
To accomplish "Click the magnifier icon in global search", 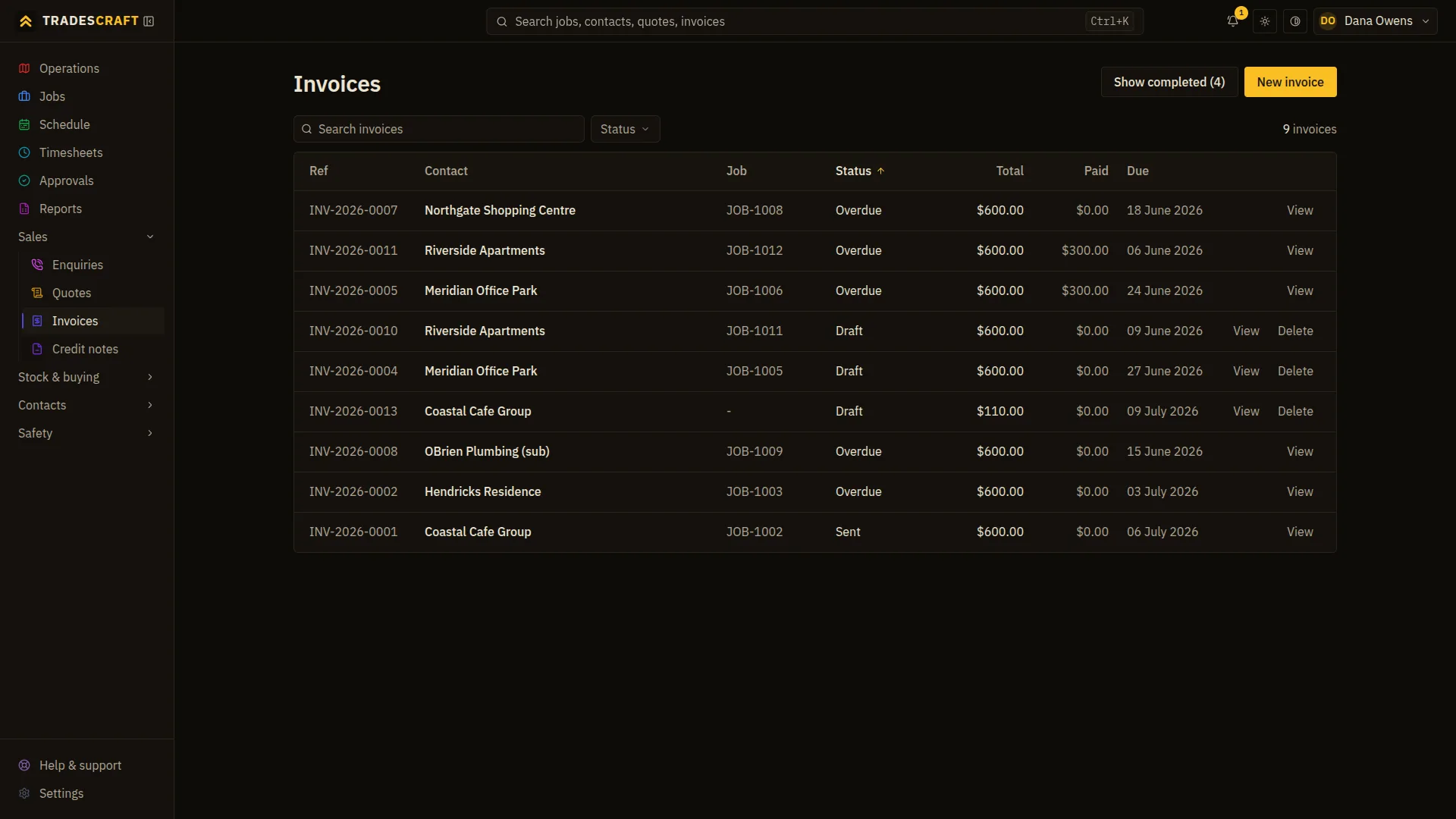I will tap(501, 21).
